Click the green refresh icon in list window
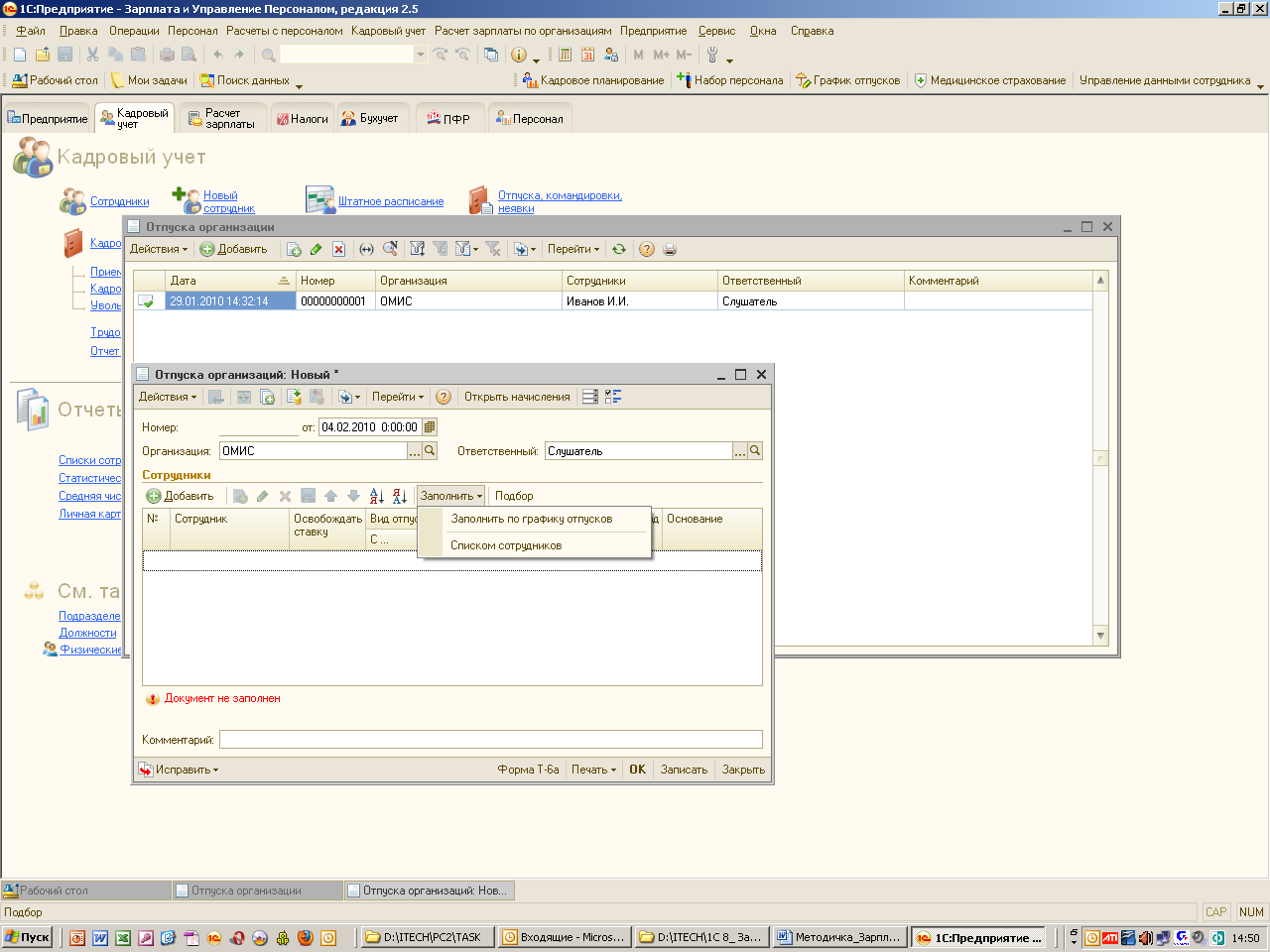 pos(619,249)
